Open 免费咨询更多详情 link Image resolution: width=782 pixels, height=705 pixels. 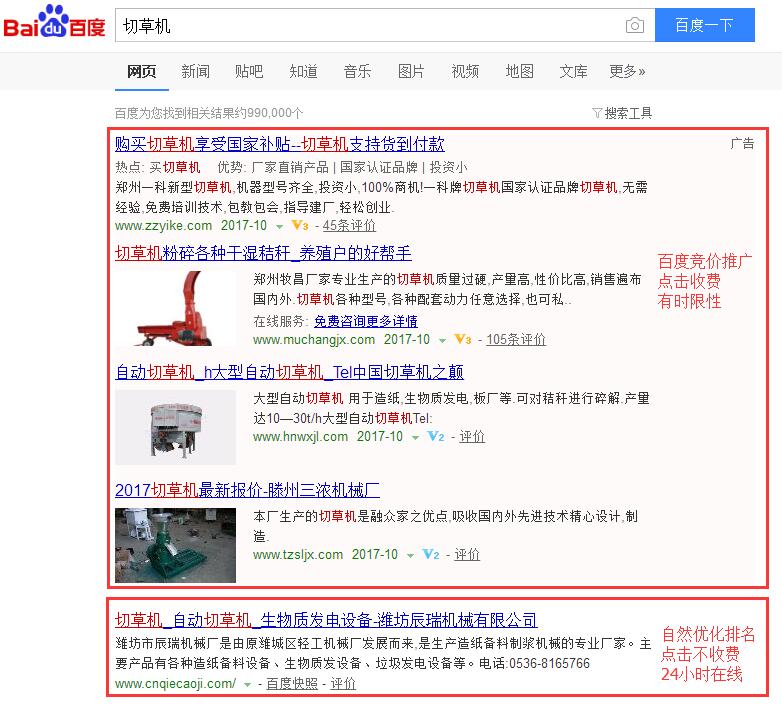[366, 321]
